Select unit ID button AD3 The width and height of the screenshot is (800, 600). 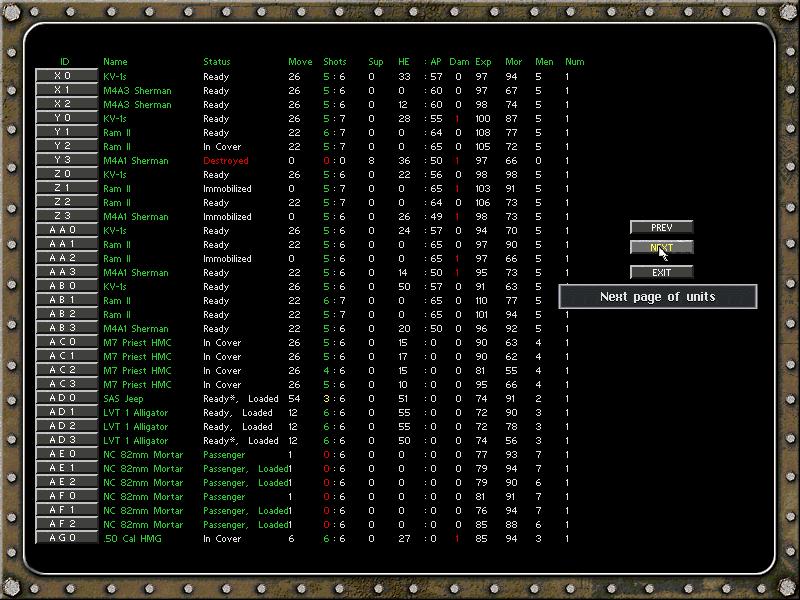[66, 441]
